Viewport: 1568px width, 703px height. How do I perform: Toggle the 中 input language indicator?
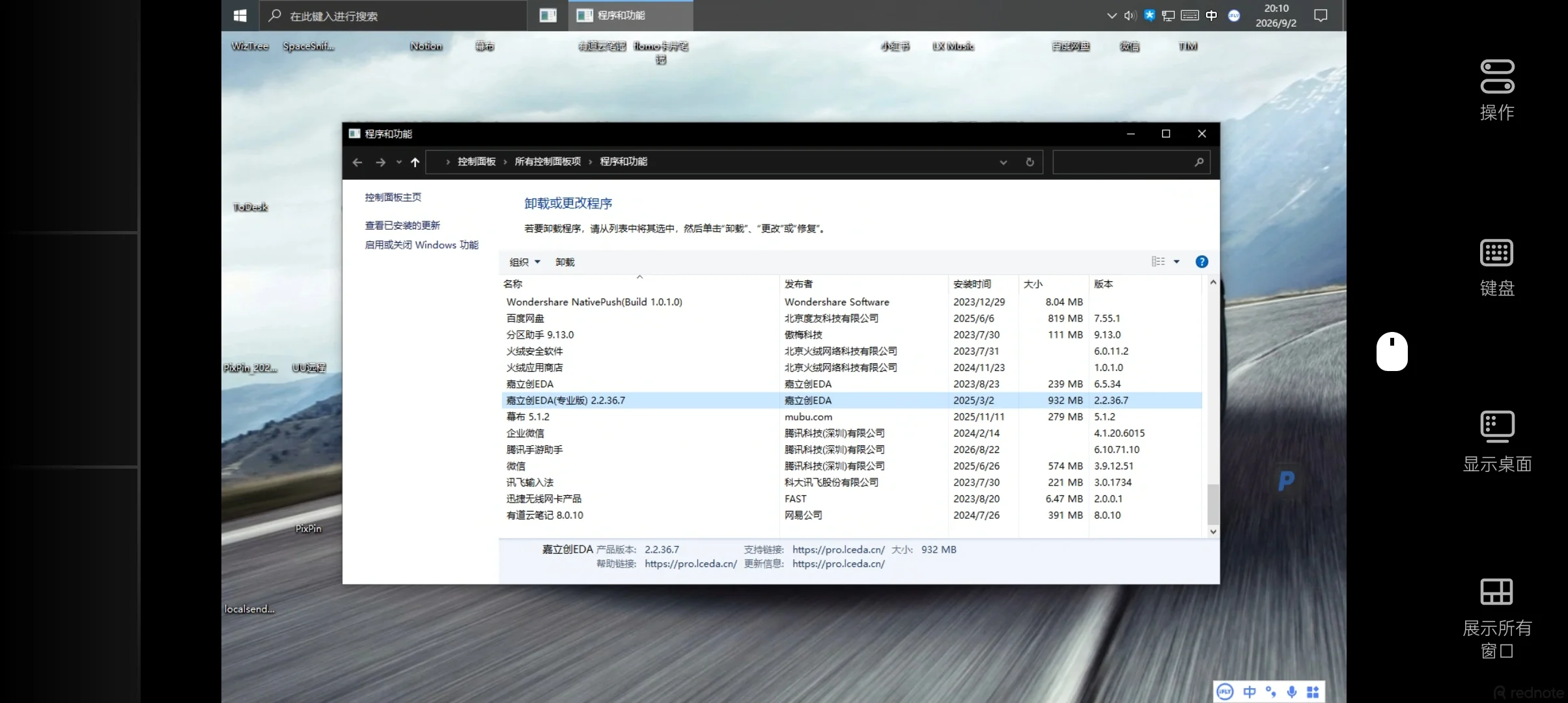click(x=1211, y=16)
